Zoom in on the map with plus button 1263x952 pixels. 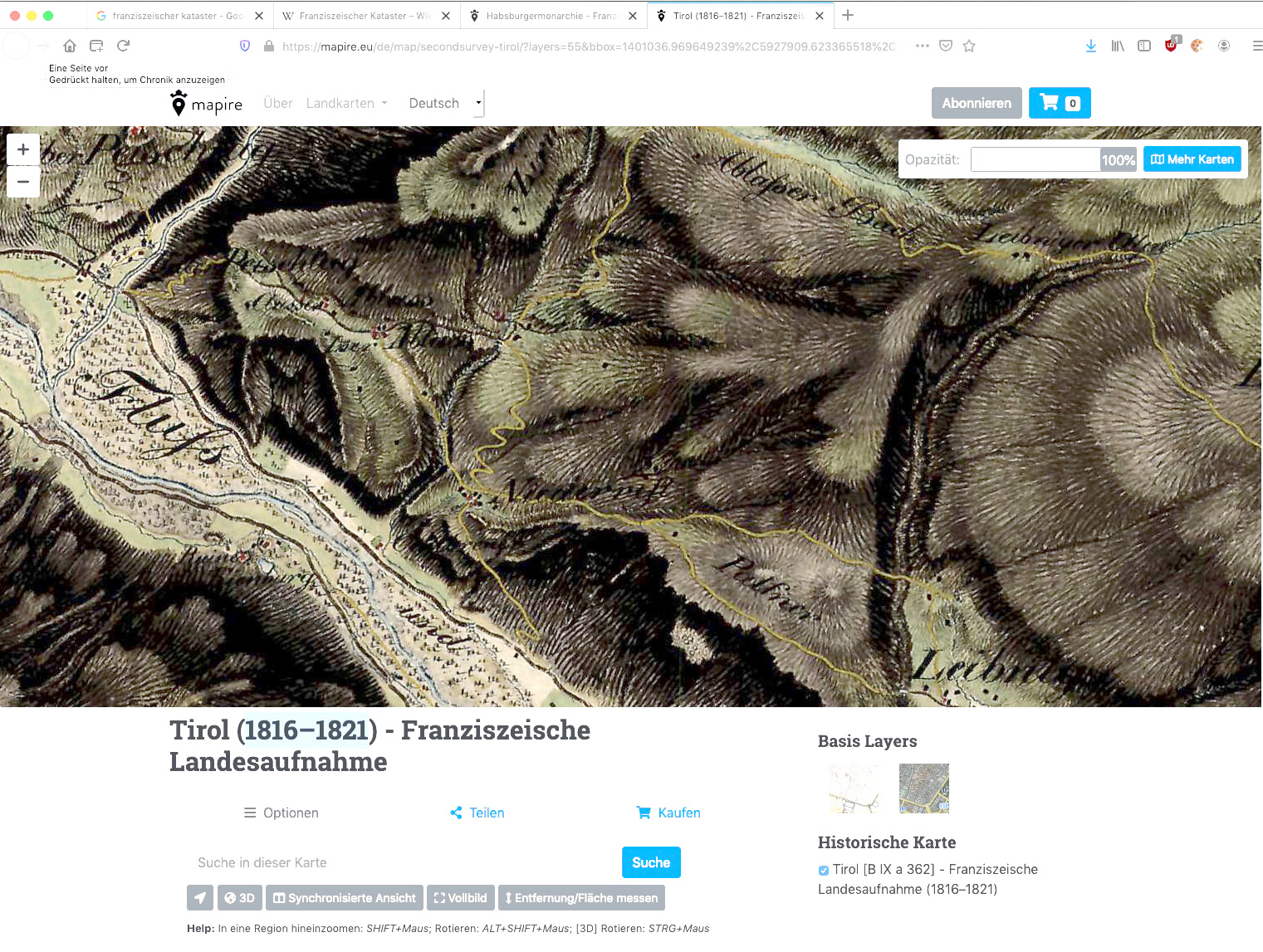[23, 149]
